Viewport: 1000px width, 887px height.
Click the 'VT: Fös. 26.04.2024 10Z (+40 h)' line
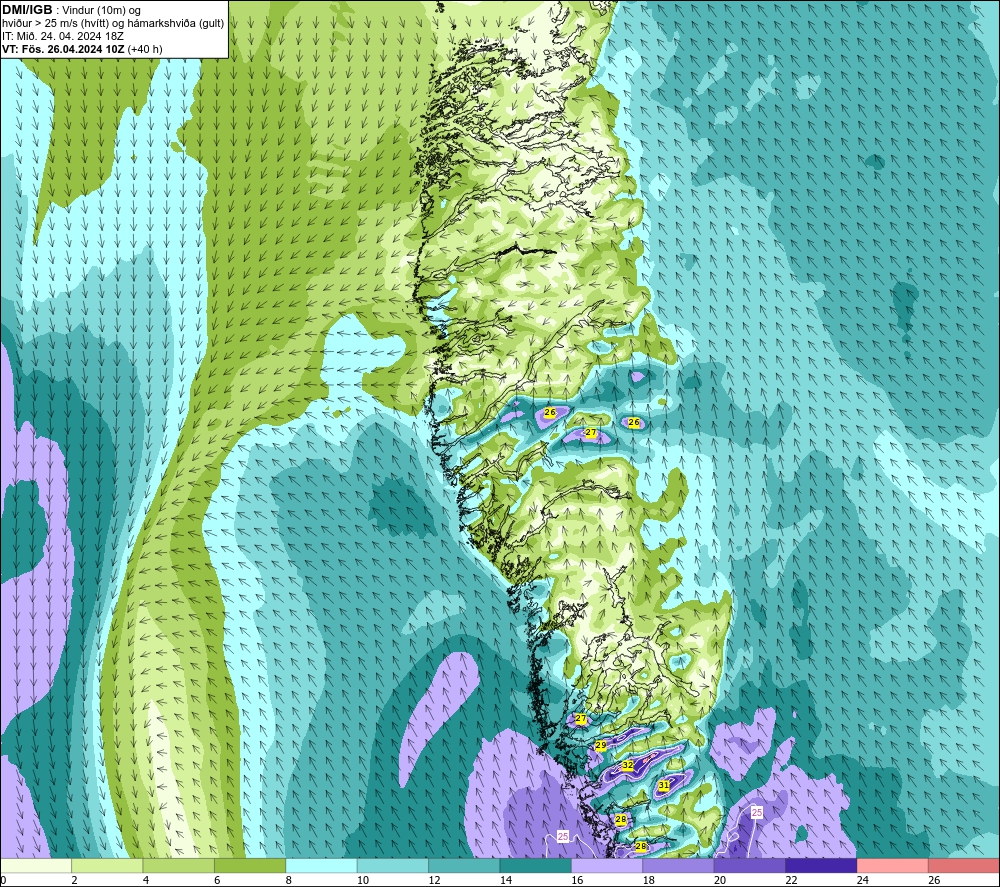click(x=82, y=48)
